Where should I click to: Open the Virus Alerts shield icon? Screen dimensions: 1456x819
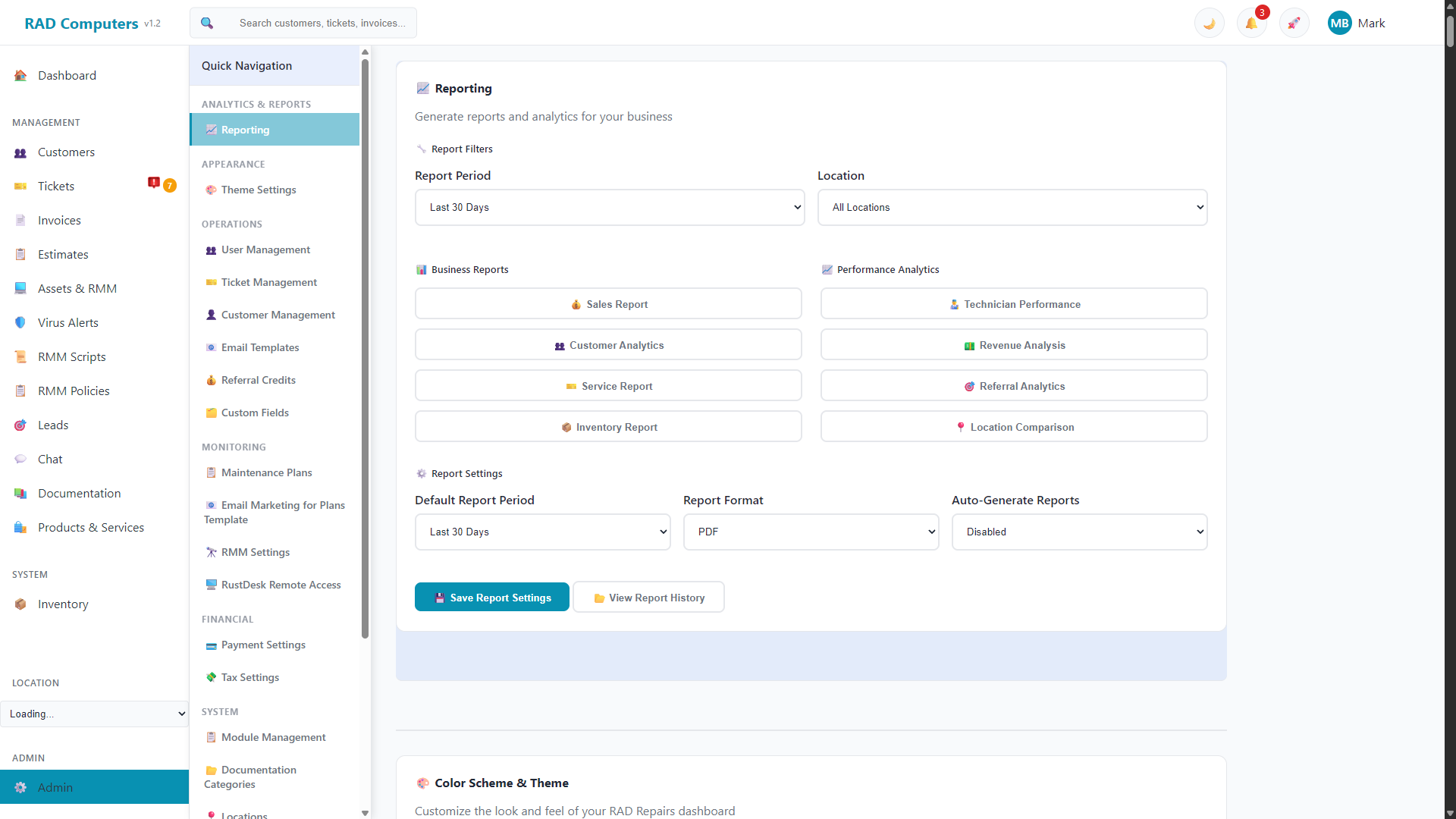click(20, 322)
